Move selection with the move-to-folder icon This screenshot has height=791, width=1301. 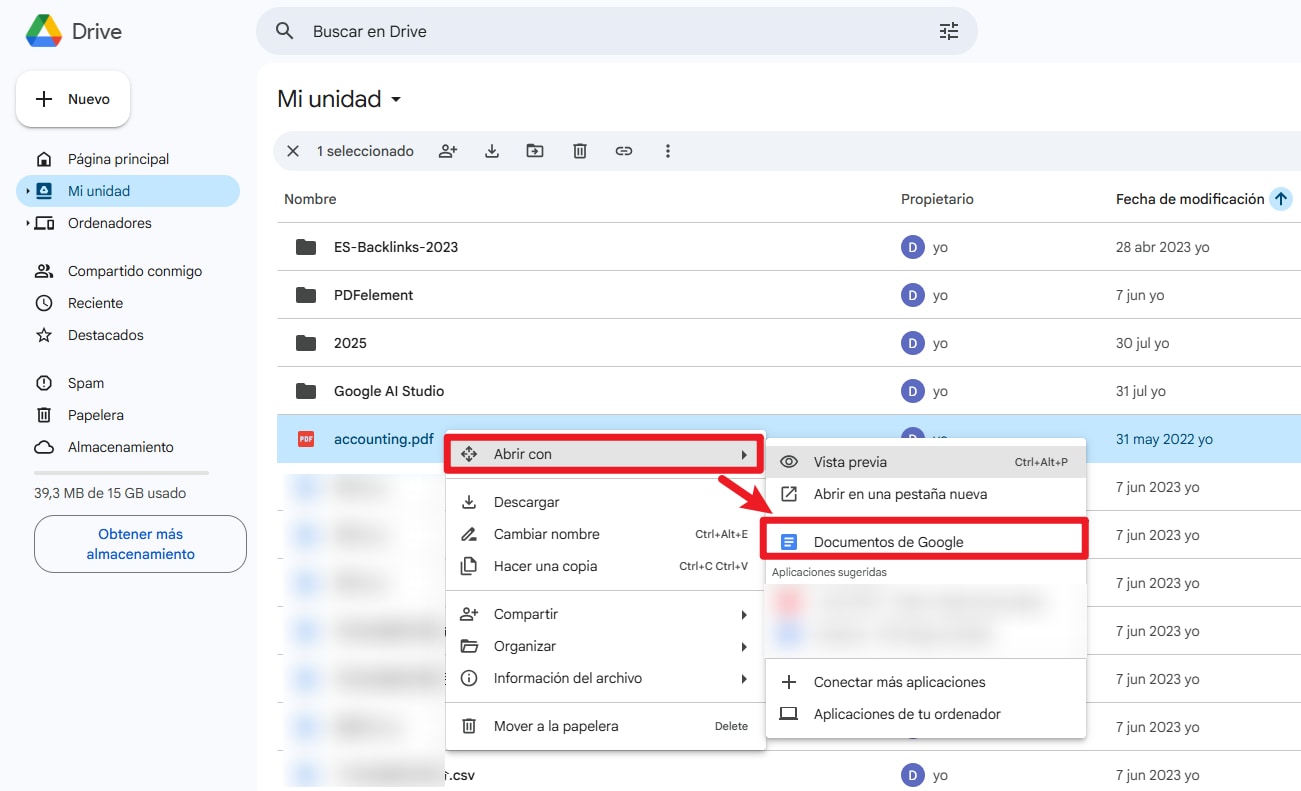(534, 150)
